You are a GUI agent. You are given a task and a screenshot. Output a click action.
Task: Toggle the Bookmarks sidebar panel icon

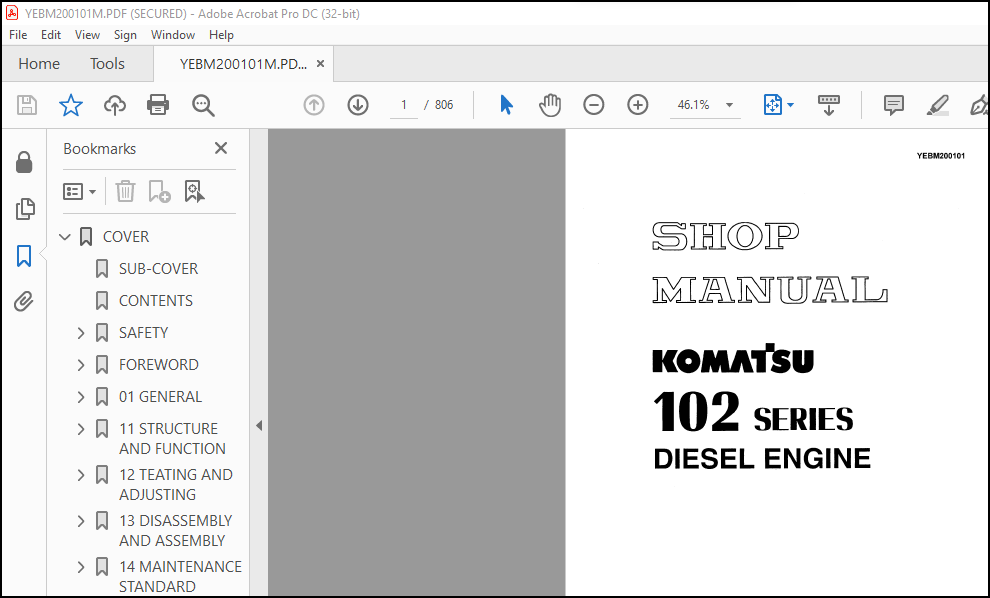pos(24,256)
